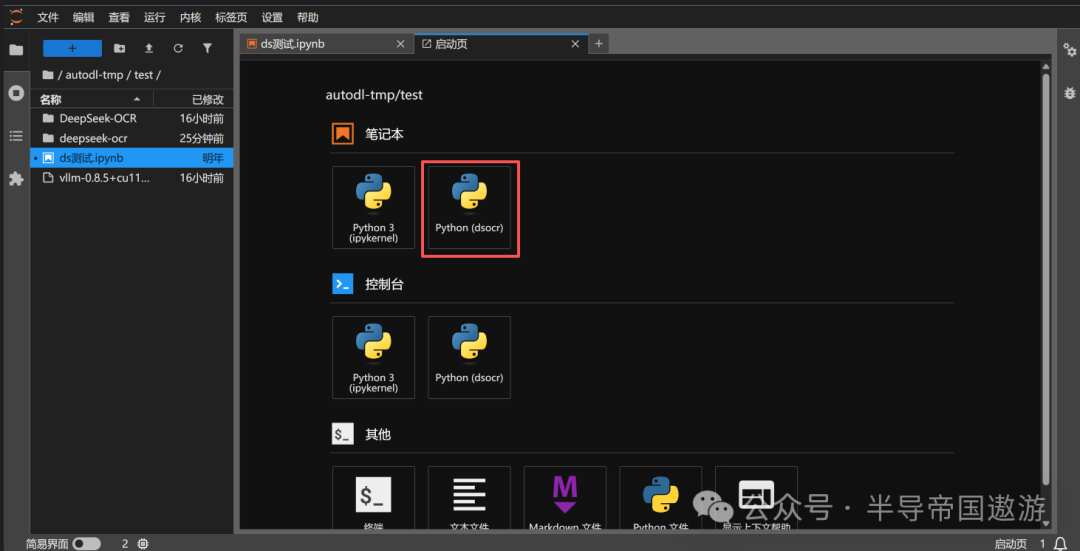Click the notifications bell icon
The width and height of the screenshot is (1080, 551).
point(1061,543)
